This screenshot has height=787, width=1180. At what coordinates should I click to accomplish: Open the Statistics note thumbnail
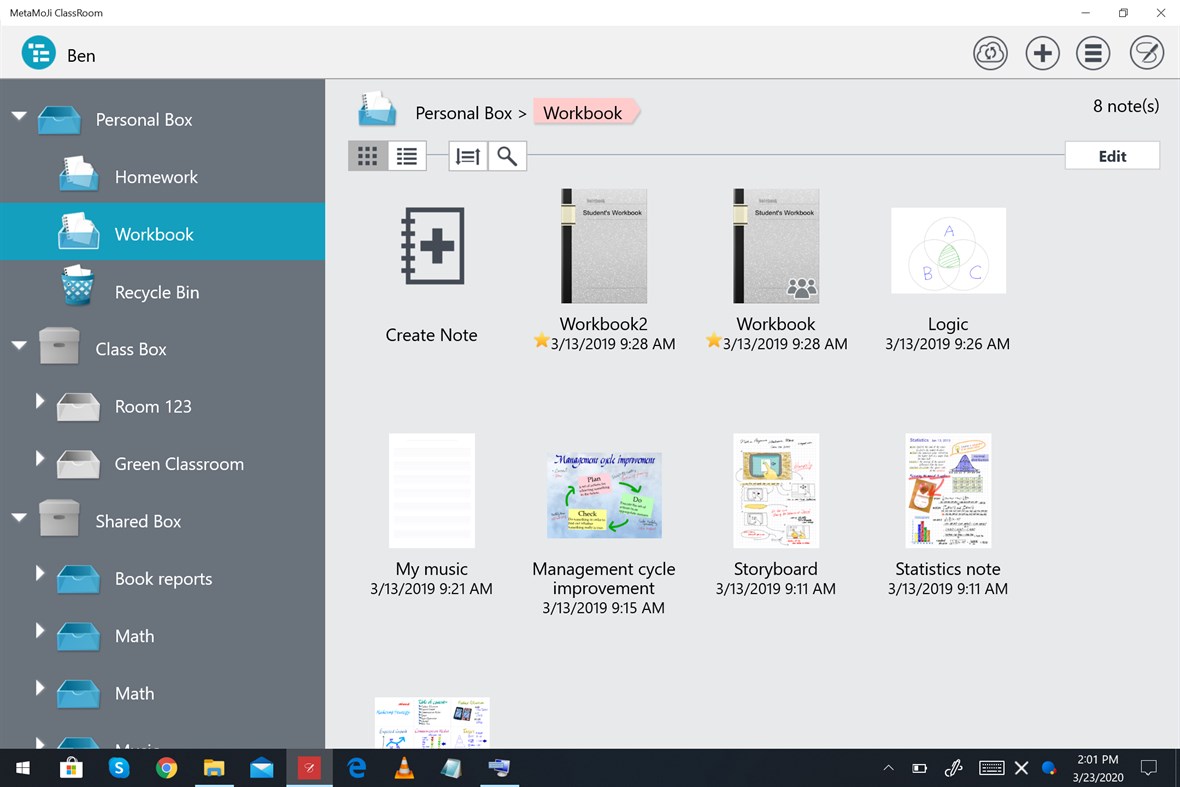[947, 490]
